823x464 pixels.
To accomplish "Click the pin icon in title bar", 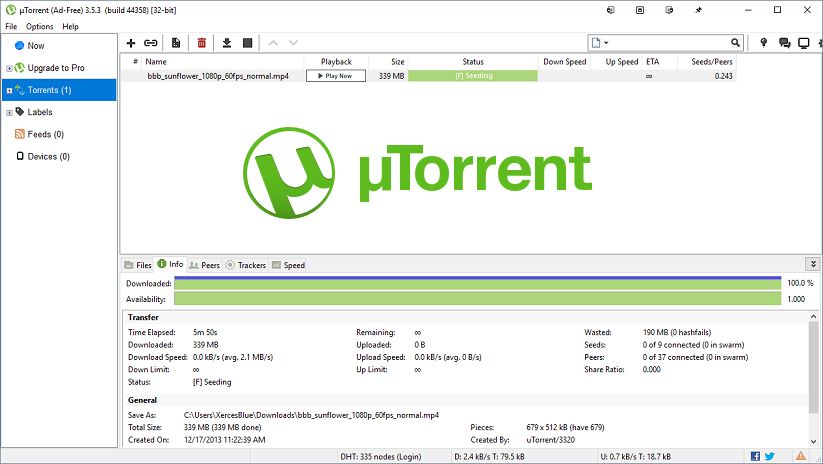I will click(x=699, y=10).
